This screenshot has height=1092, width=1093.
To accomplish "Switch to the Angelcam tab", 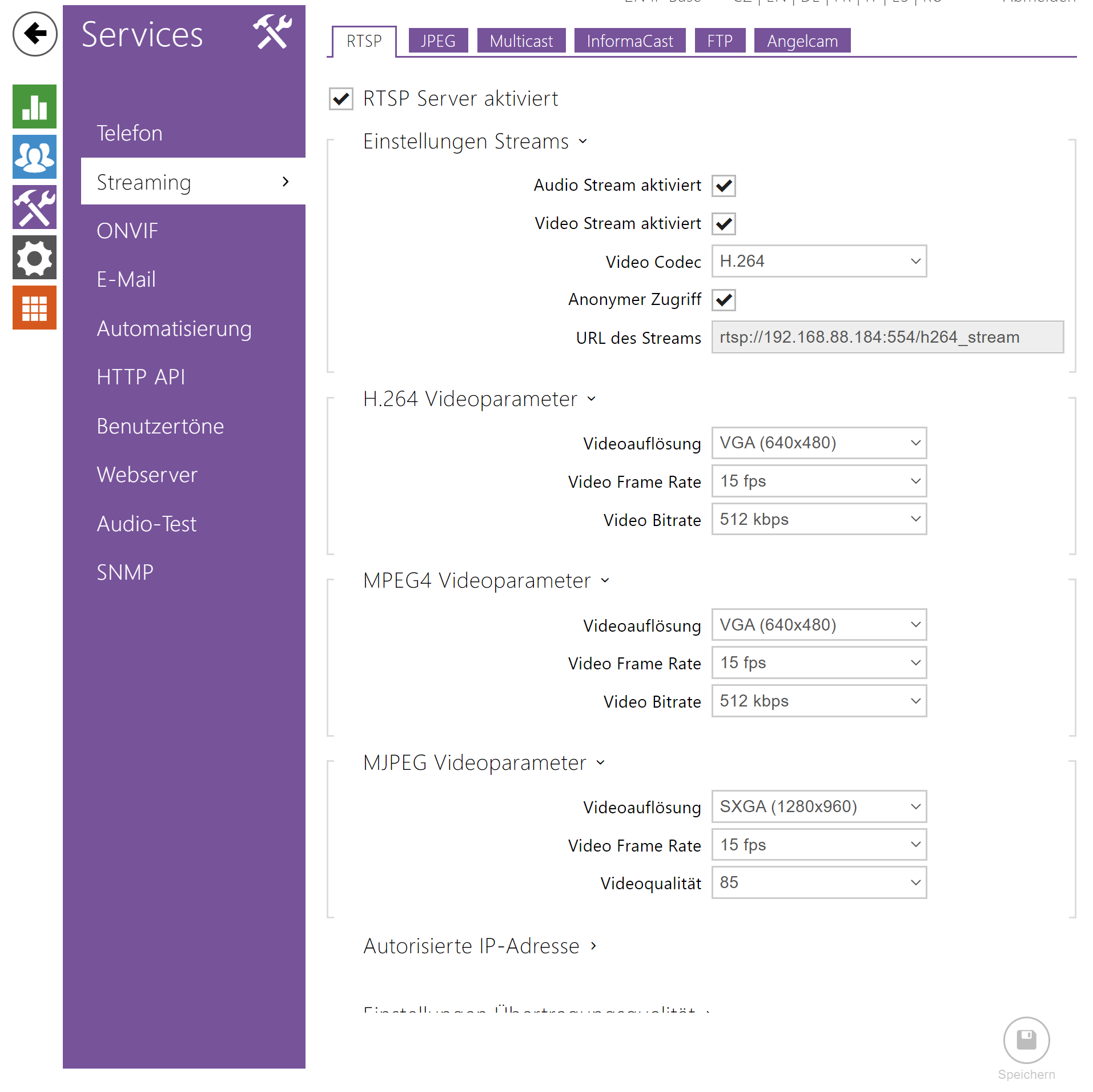I will pyautogui.click(x=802, y=41).
